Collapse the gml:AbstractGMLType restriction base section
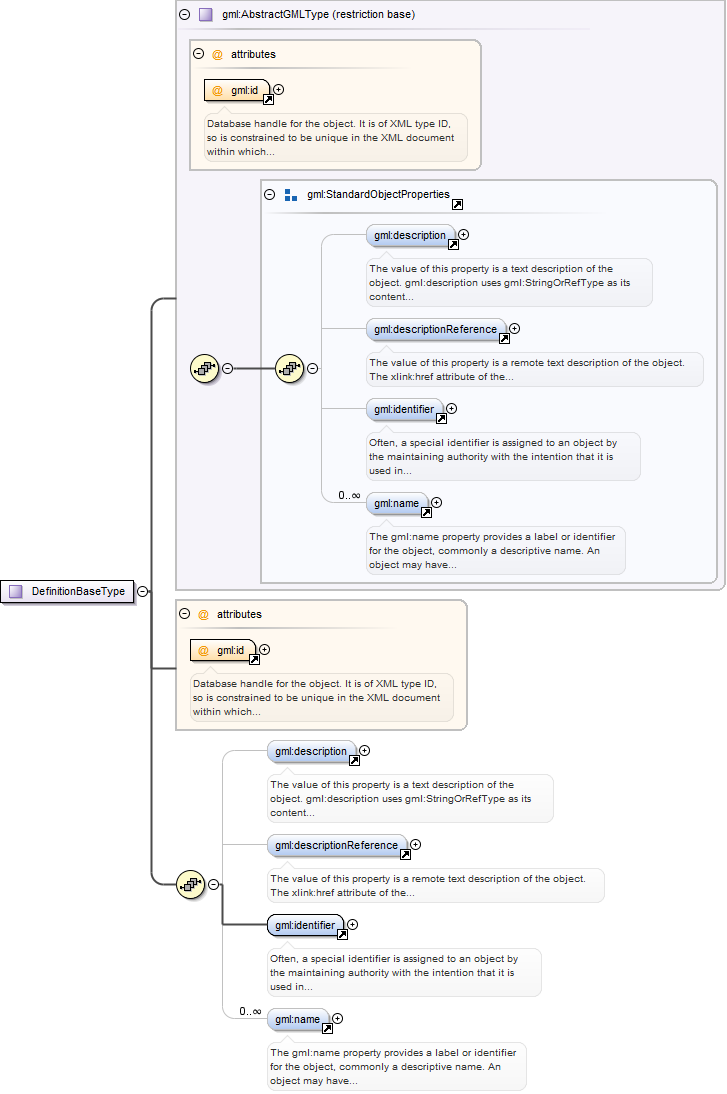Image resolution: width=727 pixels, height=1094 pixels. coord(184,15)
